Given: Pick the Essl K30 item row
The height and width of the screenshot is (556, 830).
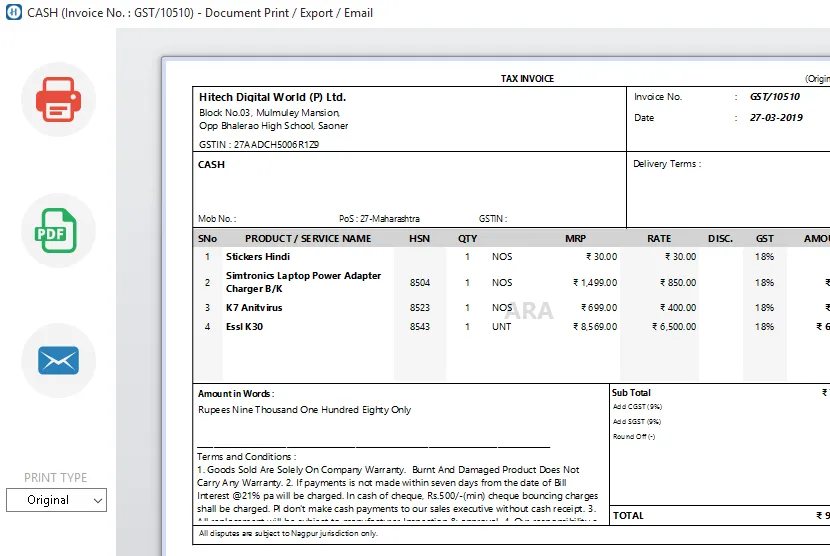Looking at the screenshot, I should pyautogui.click(x=244, y=327).
